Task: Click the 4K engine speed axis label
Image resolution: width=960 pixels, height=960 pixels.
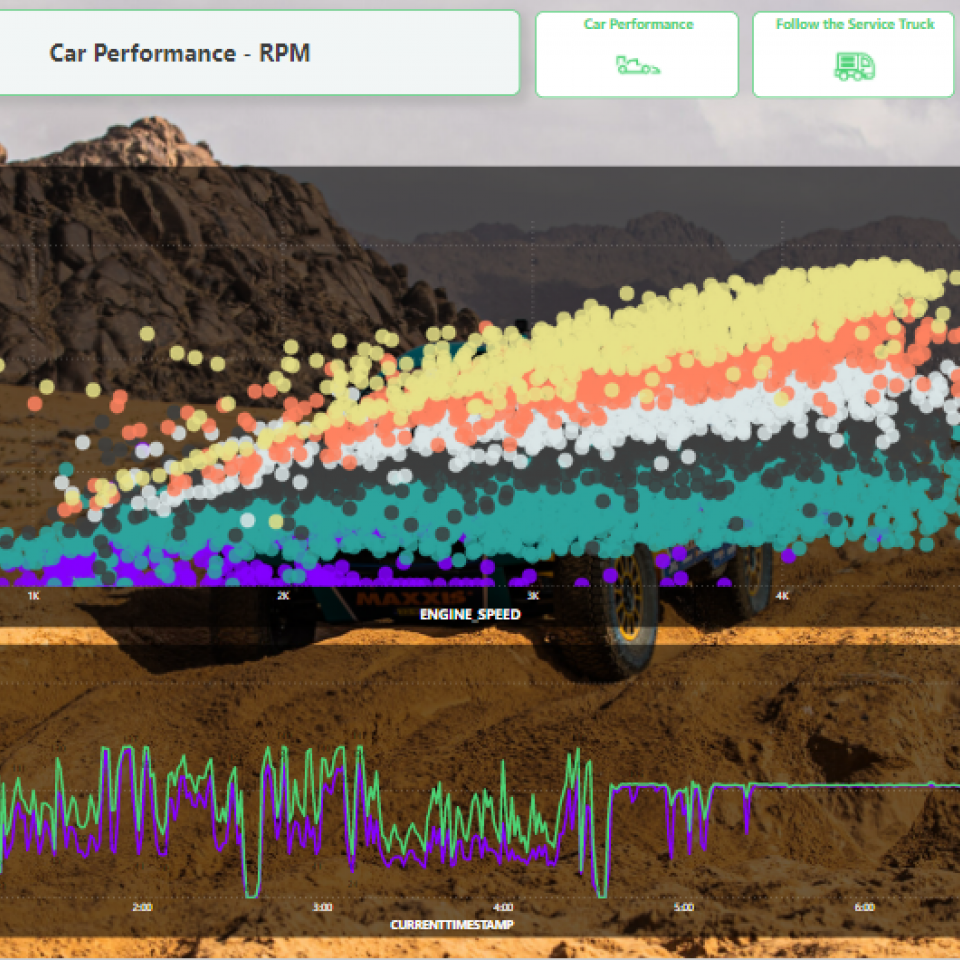Action: [x=783, y=596]
